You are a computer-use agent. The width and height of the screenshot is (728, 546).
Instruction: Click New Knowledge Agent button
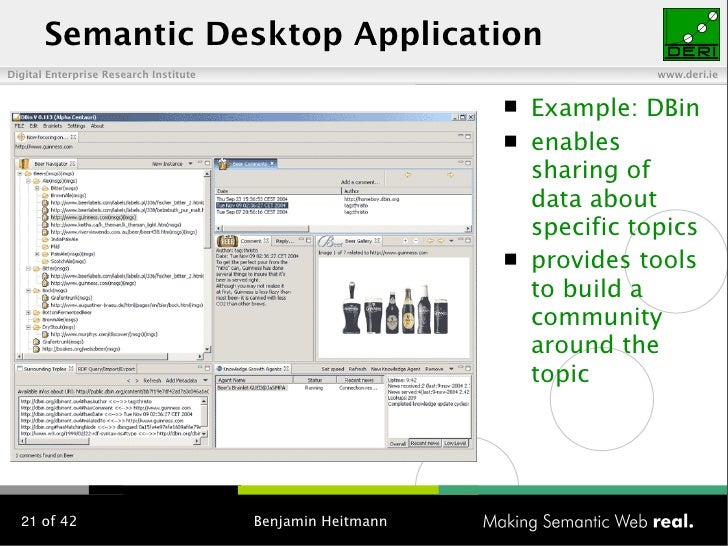pos(395,369)
